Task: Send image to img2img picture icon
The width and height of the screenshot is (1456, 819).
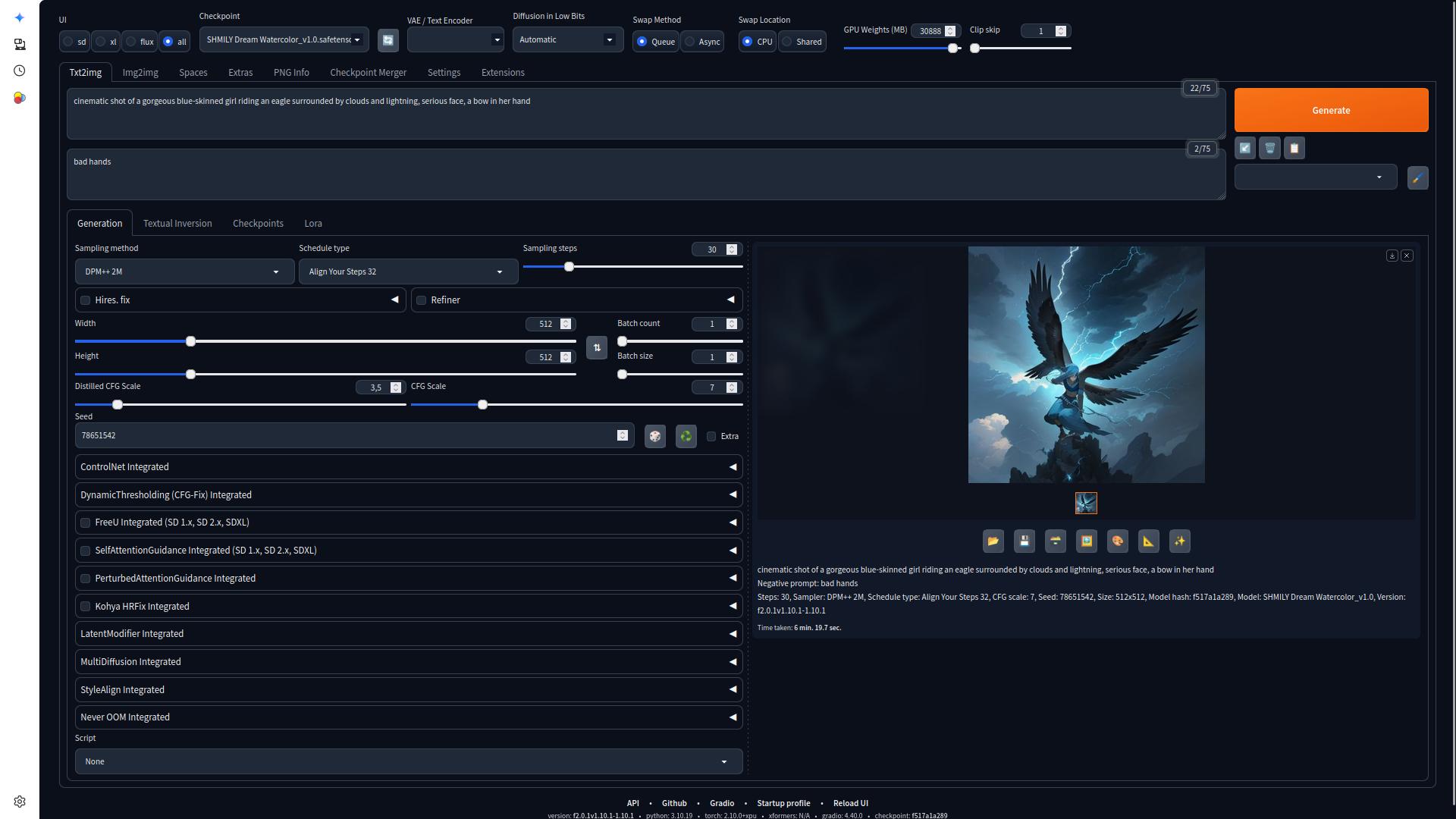Action: click(x=1087, y=541)
